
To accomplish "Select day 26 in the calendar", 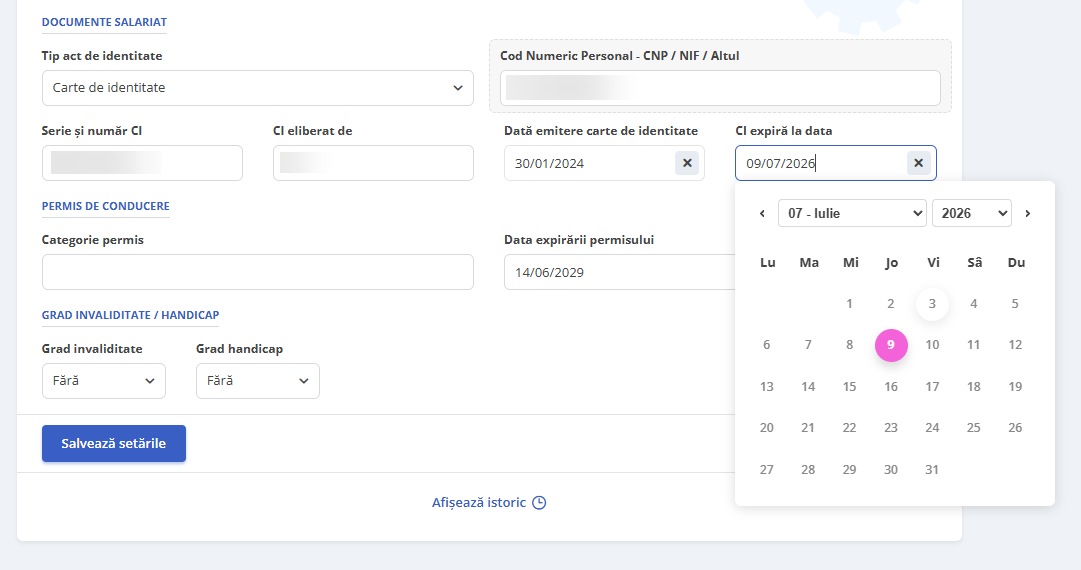I will click(x=1015, y=428).
